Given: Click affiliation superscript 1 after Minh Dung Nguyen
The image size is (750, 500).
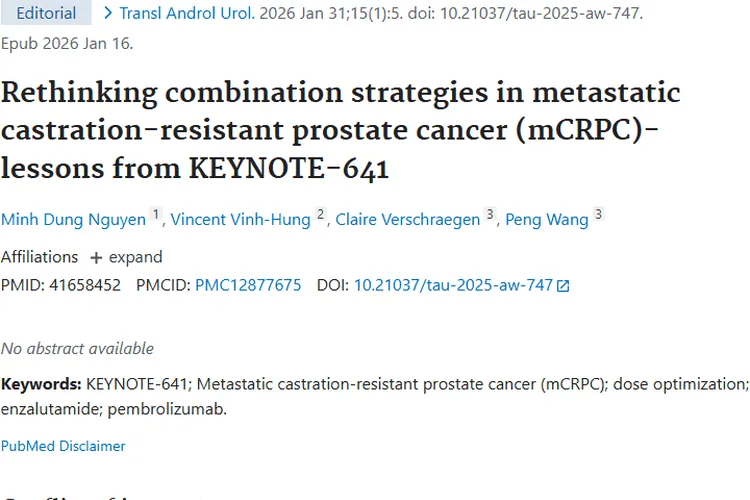Looking at the screenshot, I should (x=155, y=215).
